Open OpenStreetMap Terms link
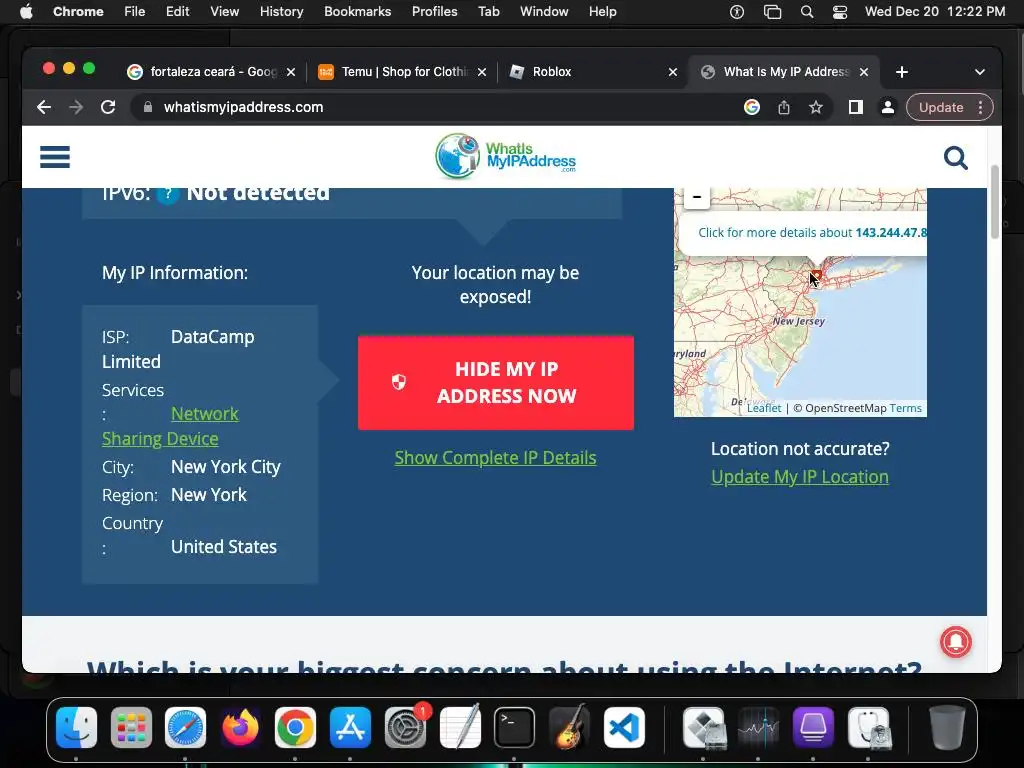The image size is (1024, 768). [906, 408]
